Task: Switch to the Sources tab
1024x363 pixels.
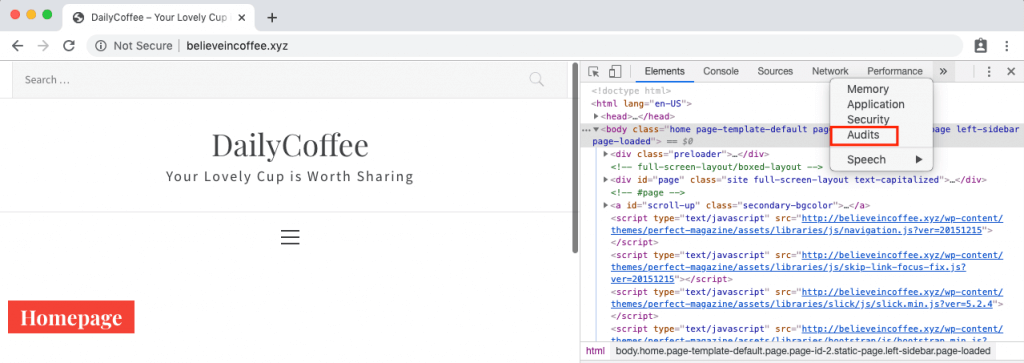Action: point(775,71)
